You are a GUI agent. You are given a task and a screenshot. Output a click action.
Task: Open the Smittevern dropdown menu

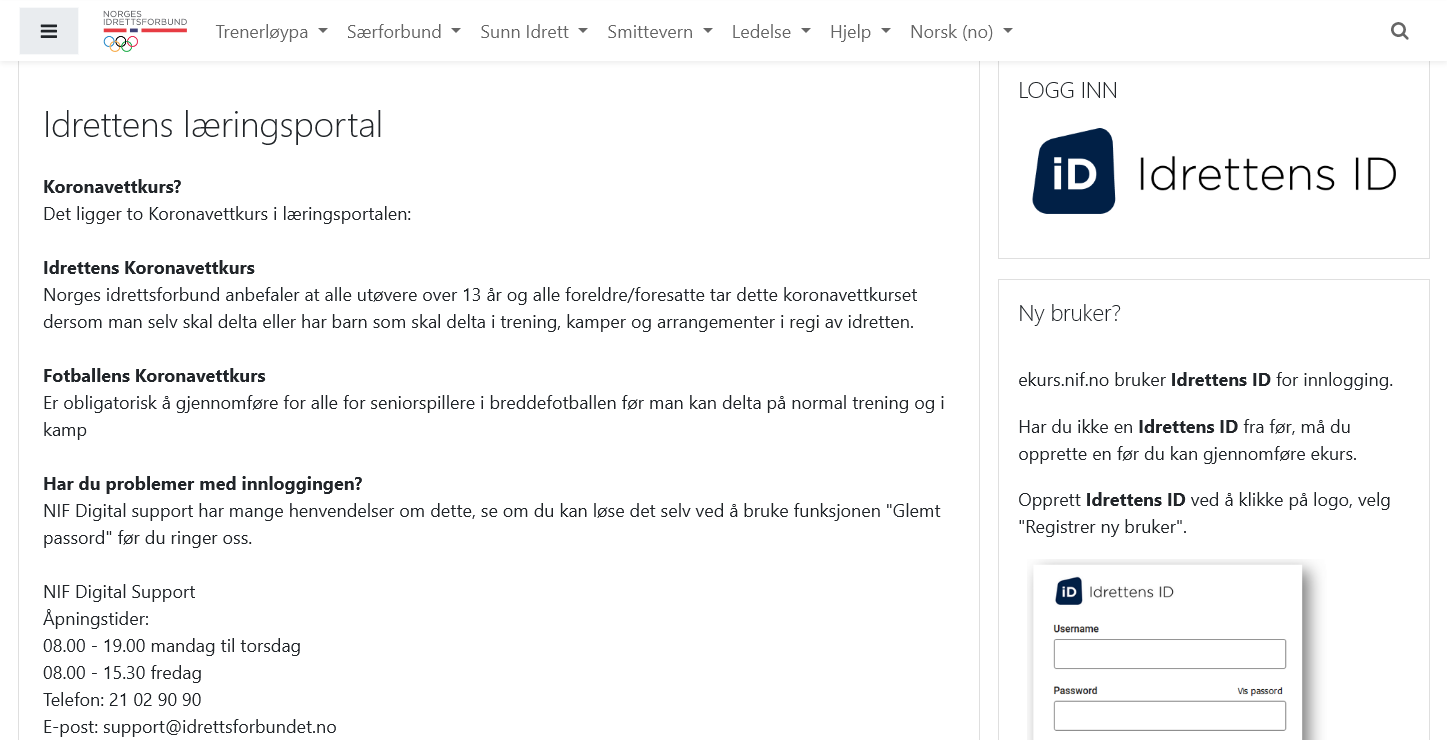point(660,32)
